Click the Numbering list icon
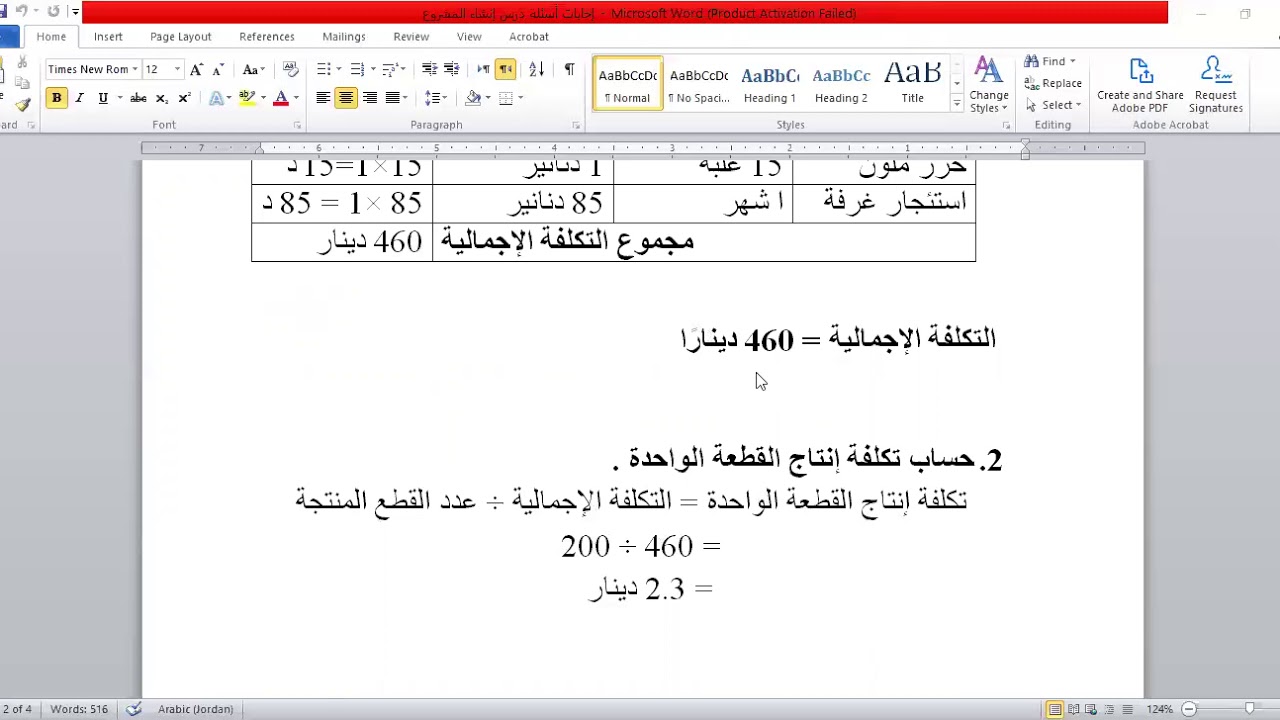The image size is (1280, 720). coord(357,69)
